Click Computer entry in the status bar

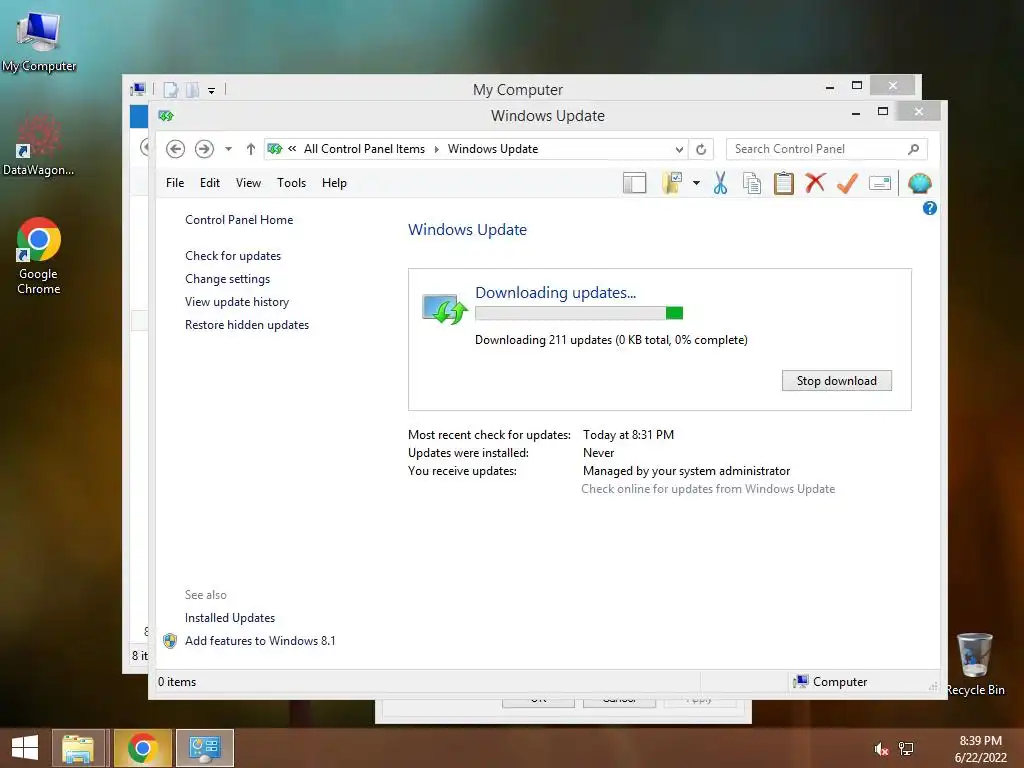830,682
